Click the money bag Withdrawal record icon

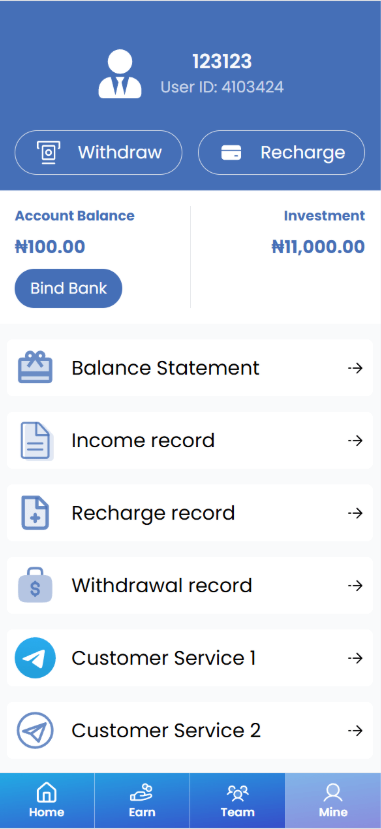point(35,585)
